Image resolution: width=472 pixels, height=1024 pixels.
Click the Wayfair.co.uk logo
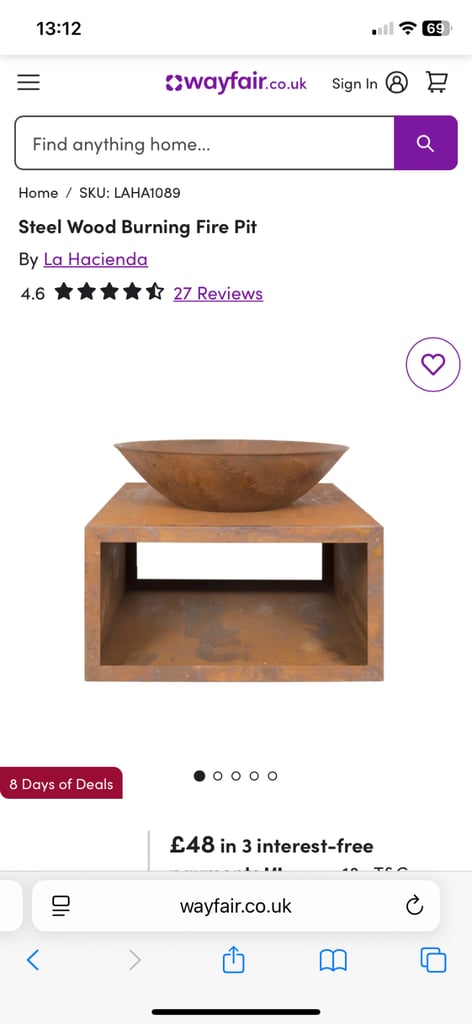pyautogui.click(x=236, y=84)
